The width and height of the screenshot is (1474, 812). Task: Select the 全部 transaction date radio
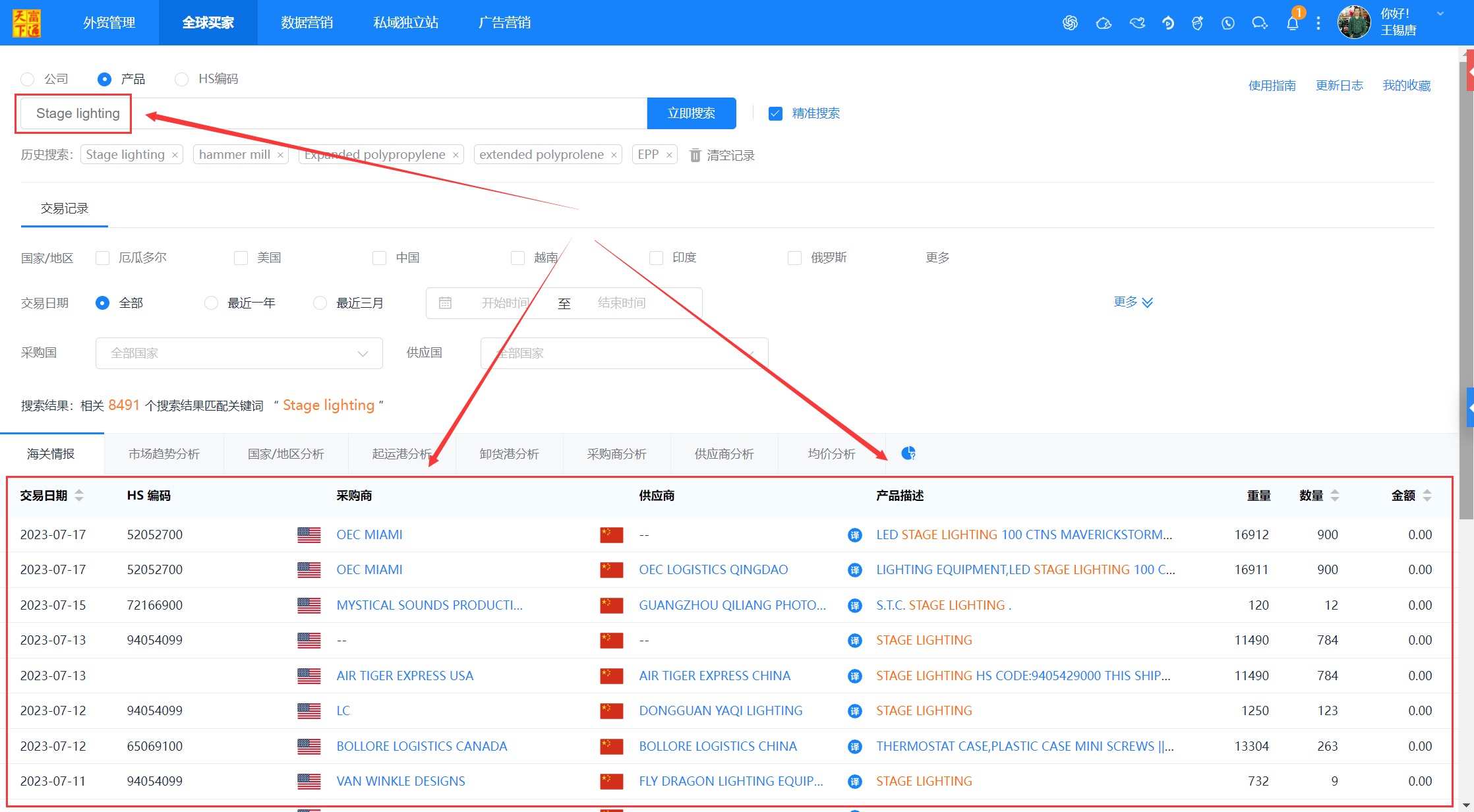click(x=102, y=303)
